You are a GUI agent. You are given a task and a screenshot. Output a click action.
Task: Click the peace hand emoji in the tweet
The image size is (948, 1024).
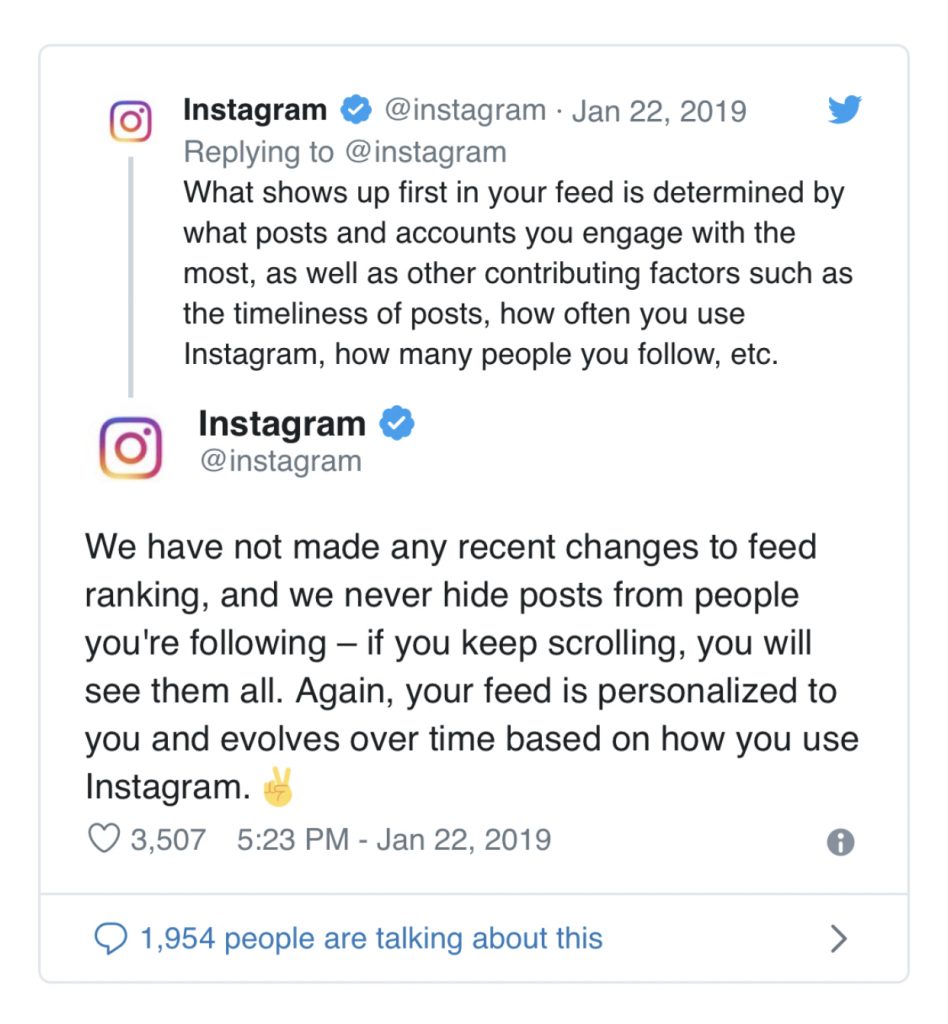pos(278,786)
